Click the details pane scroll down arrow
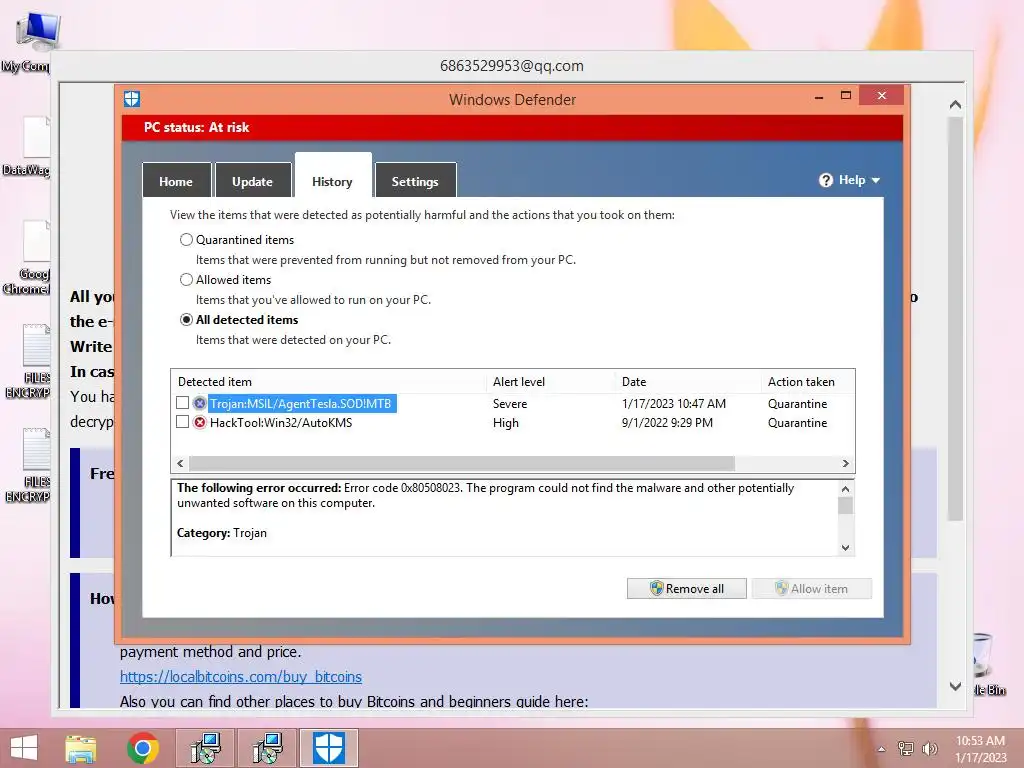 tap(845, 547)
